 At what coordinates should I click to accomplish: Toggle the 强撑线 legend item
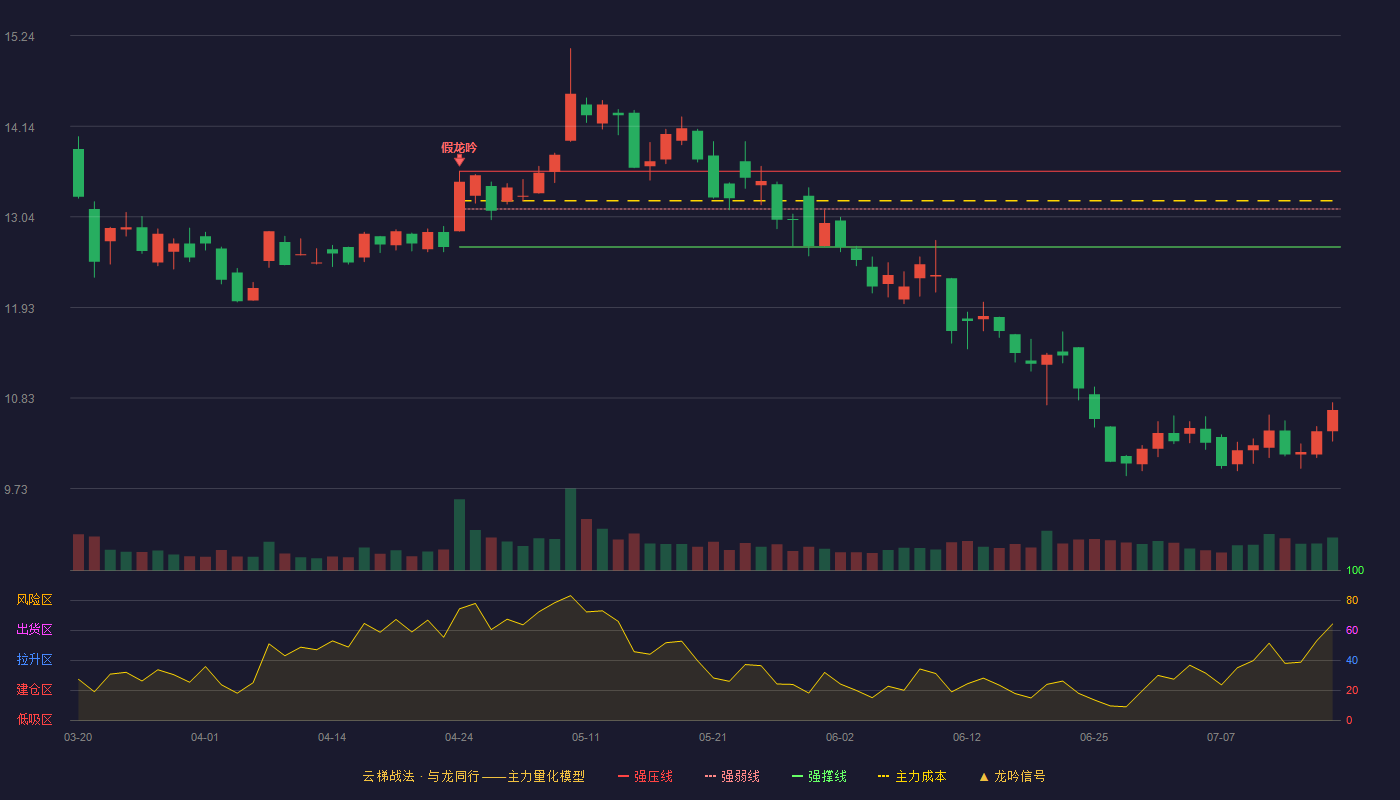(819, 776)
